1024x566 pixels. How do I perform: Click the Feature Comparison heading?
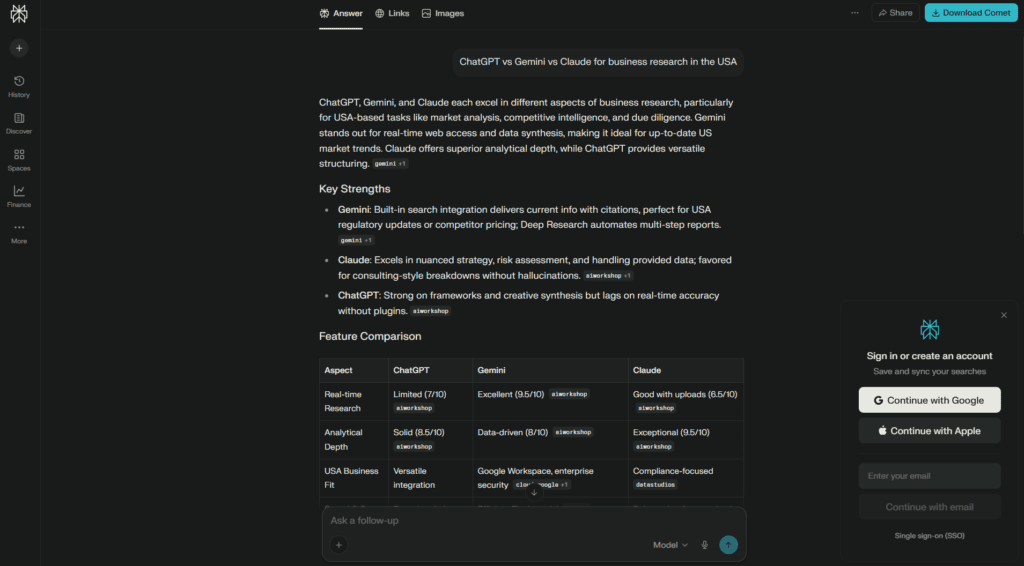pyautogui.click(x=370, y=336)
